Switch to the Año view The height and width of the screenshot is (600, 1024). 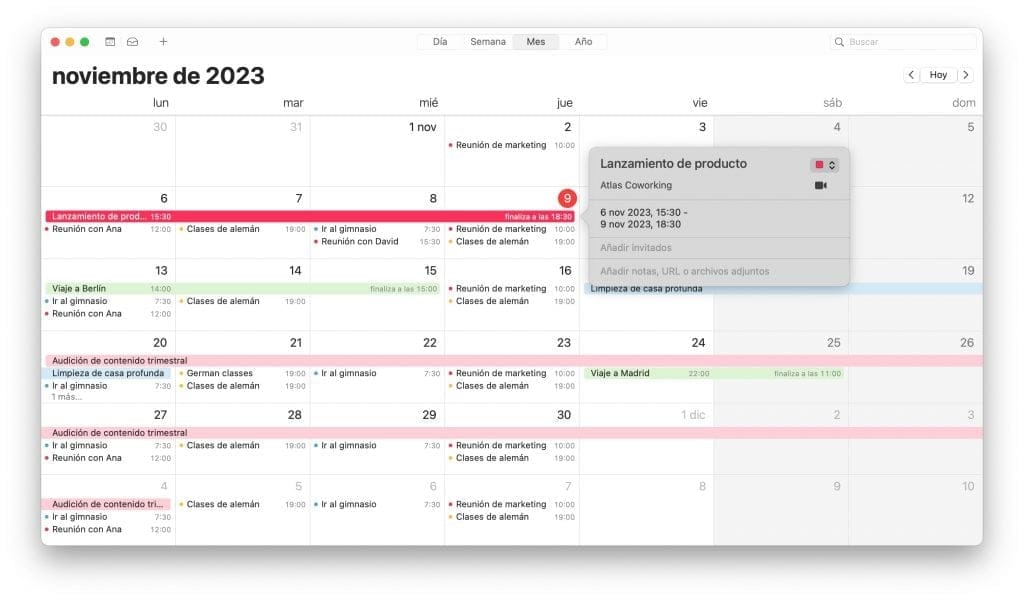tap(583, 41)
